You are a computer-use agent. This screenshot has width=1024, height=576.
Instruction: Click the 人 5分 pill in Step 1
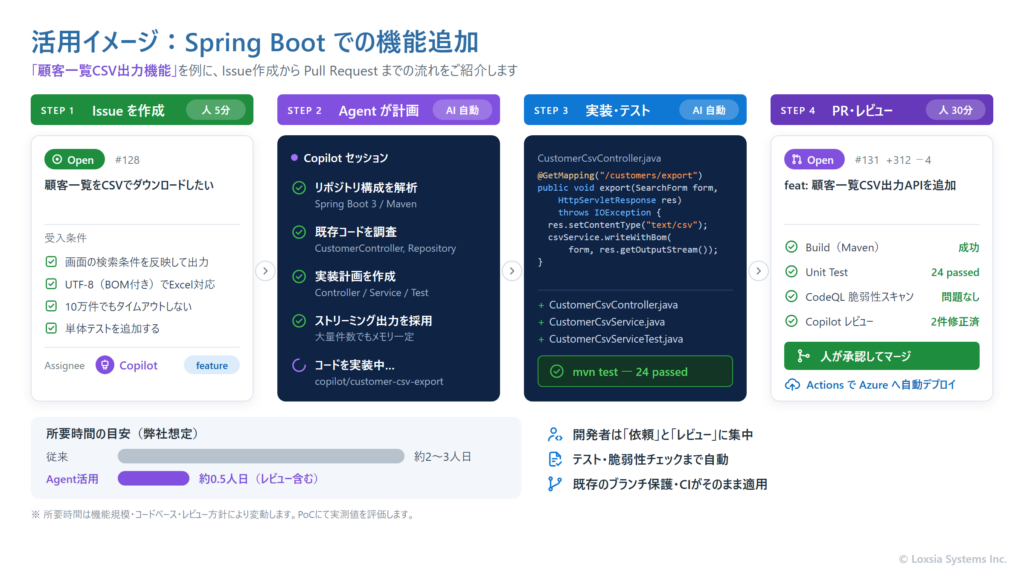(x=216, y=110)
